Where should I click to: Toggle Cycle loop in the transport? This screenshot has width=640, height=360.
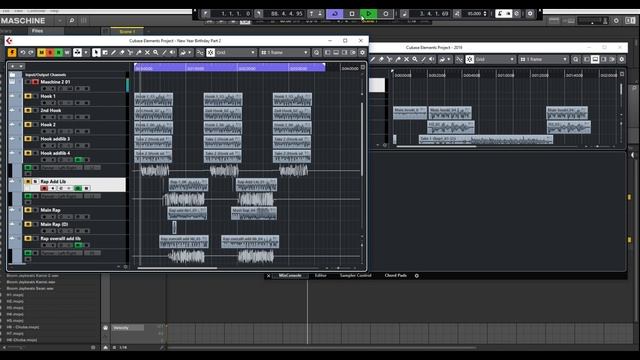click(x=335, y=13)
